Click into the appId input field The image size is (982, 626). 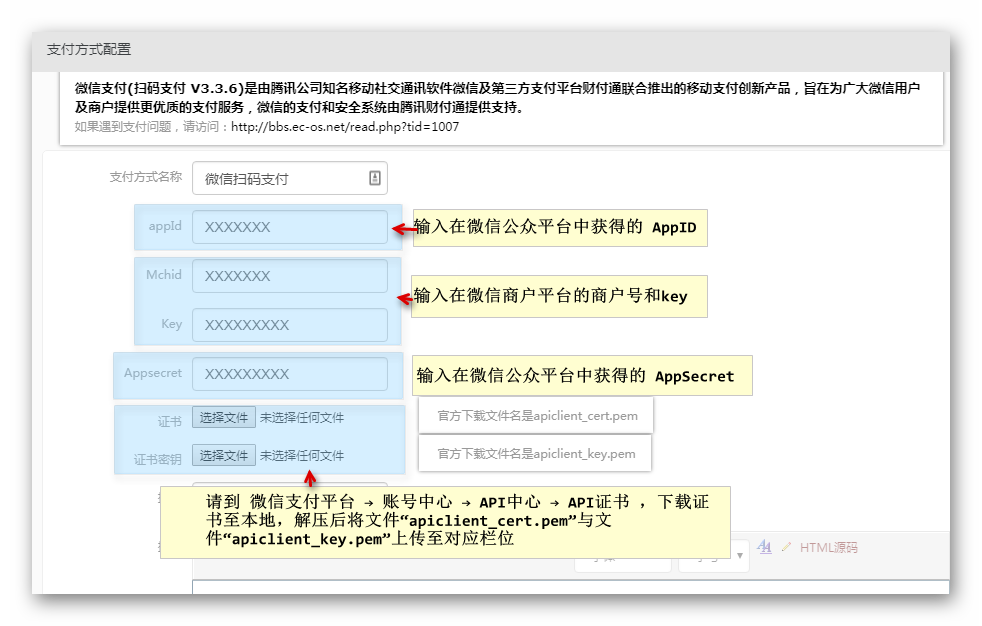[290, 227]
